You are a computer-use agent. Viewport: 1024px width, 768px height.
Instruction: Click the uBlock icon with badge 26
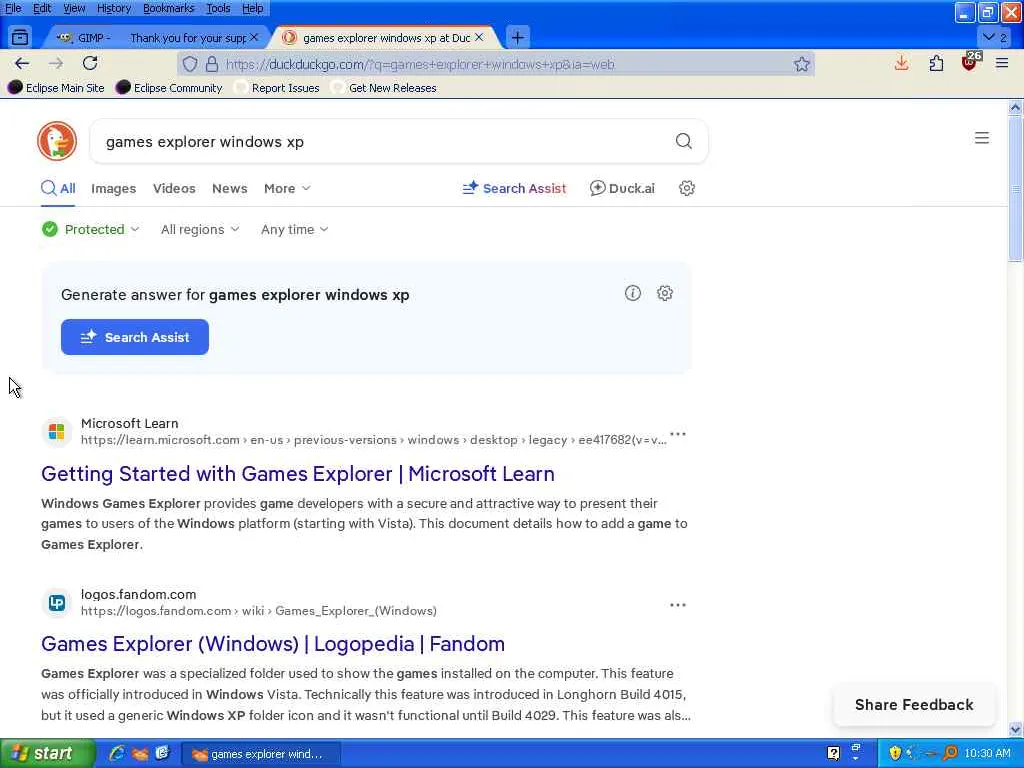(x=970, y=62)
